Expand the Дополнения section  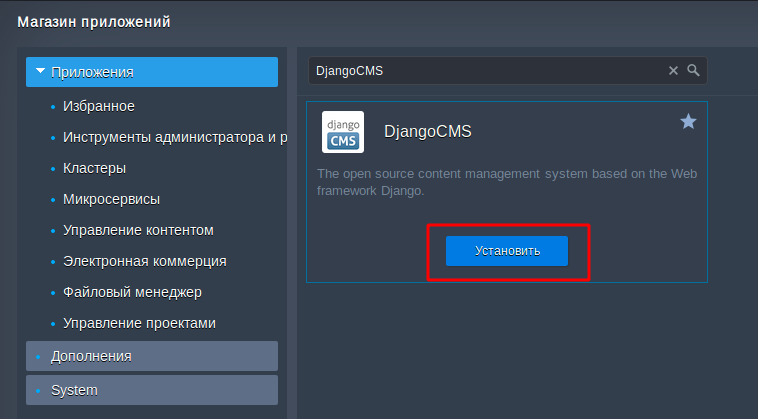152,356
